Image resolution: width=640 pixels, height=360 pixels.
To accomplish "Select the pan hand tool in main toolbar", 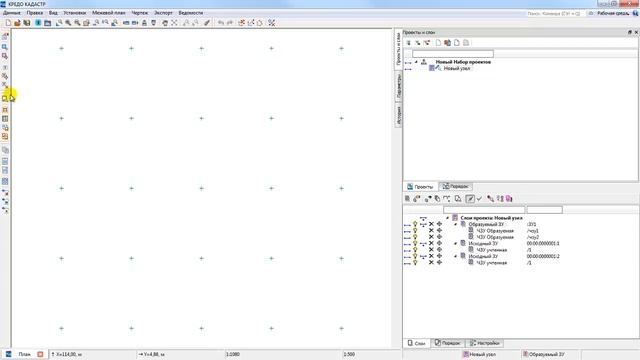I will click(165, 23).
